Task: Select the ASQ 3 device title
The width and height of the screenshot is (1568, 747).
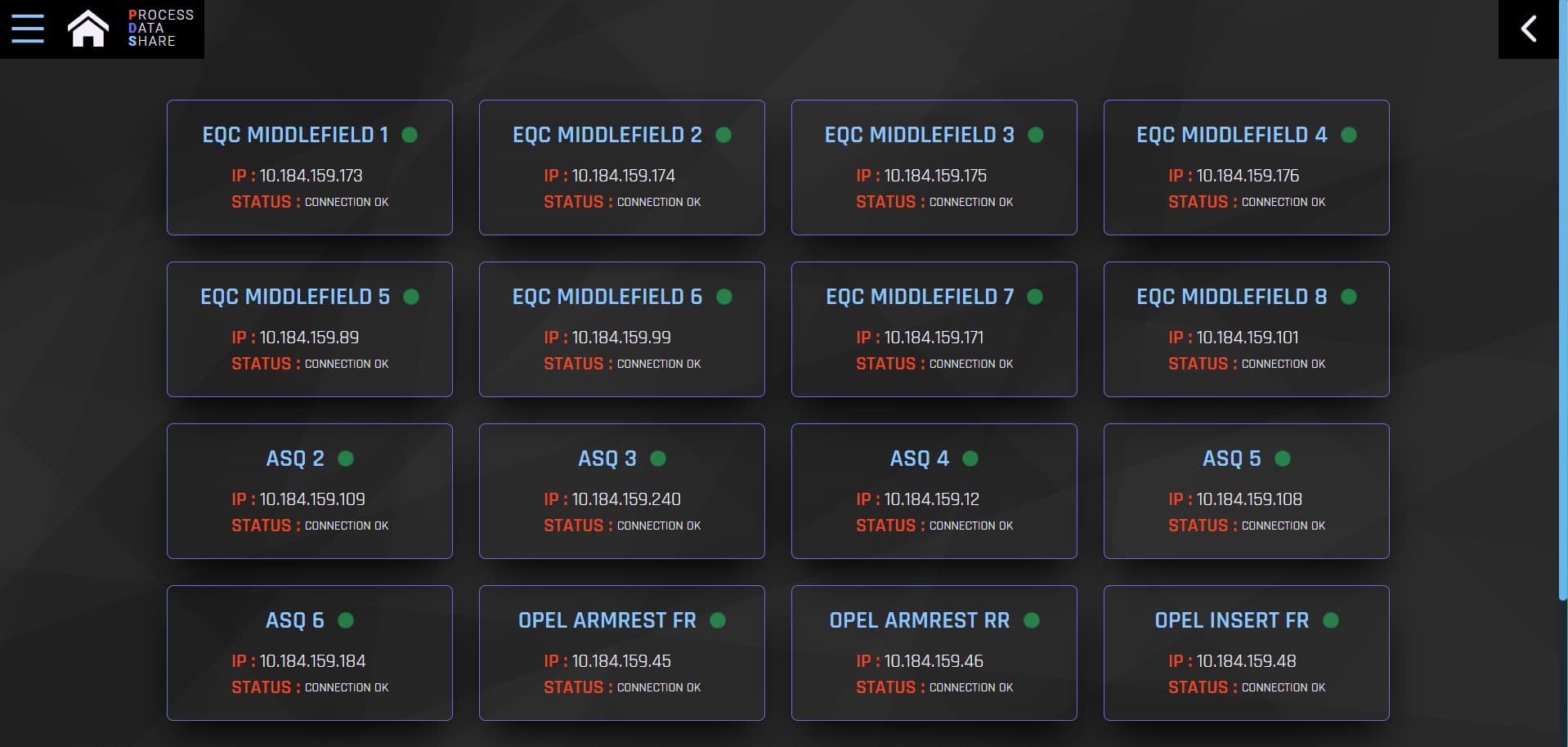Action: [x=607, y=458]
